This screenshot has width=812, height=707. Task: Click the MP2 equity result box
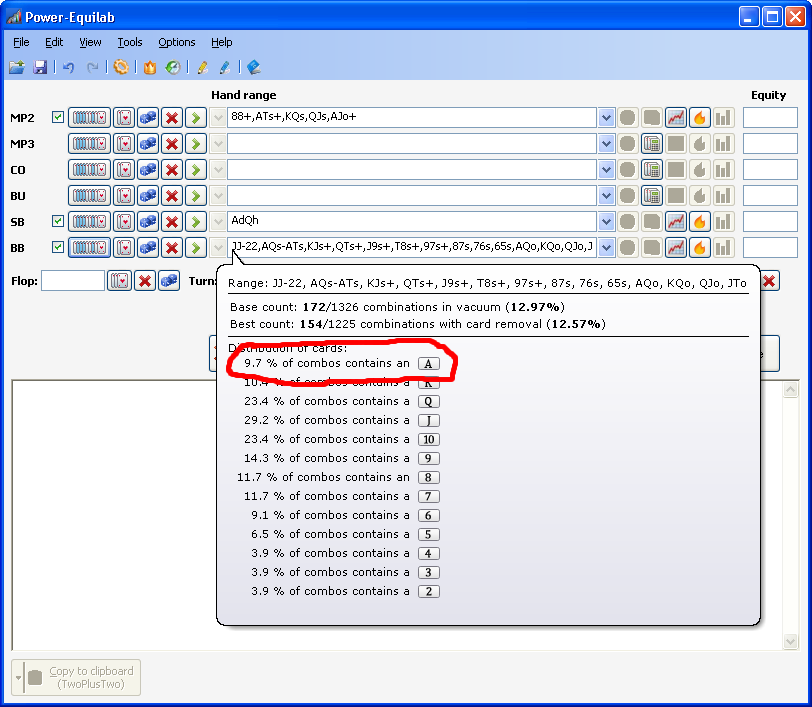click(x=770, y=118)
